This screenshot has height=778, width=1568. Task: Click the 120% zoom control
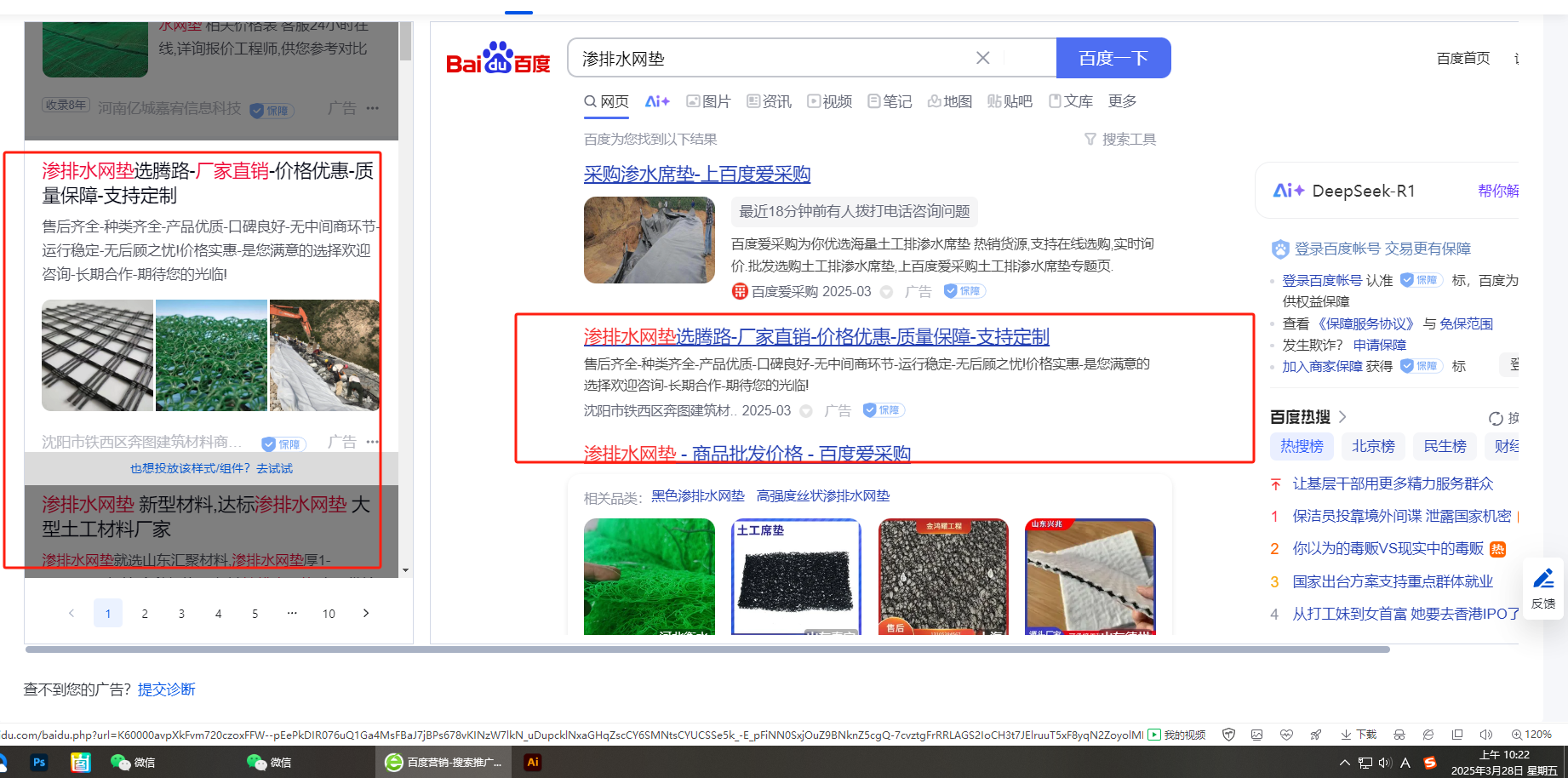[1531, 735]
